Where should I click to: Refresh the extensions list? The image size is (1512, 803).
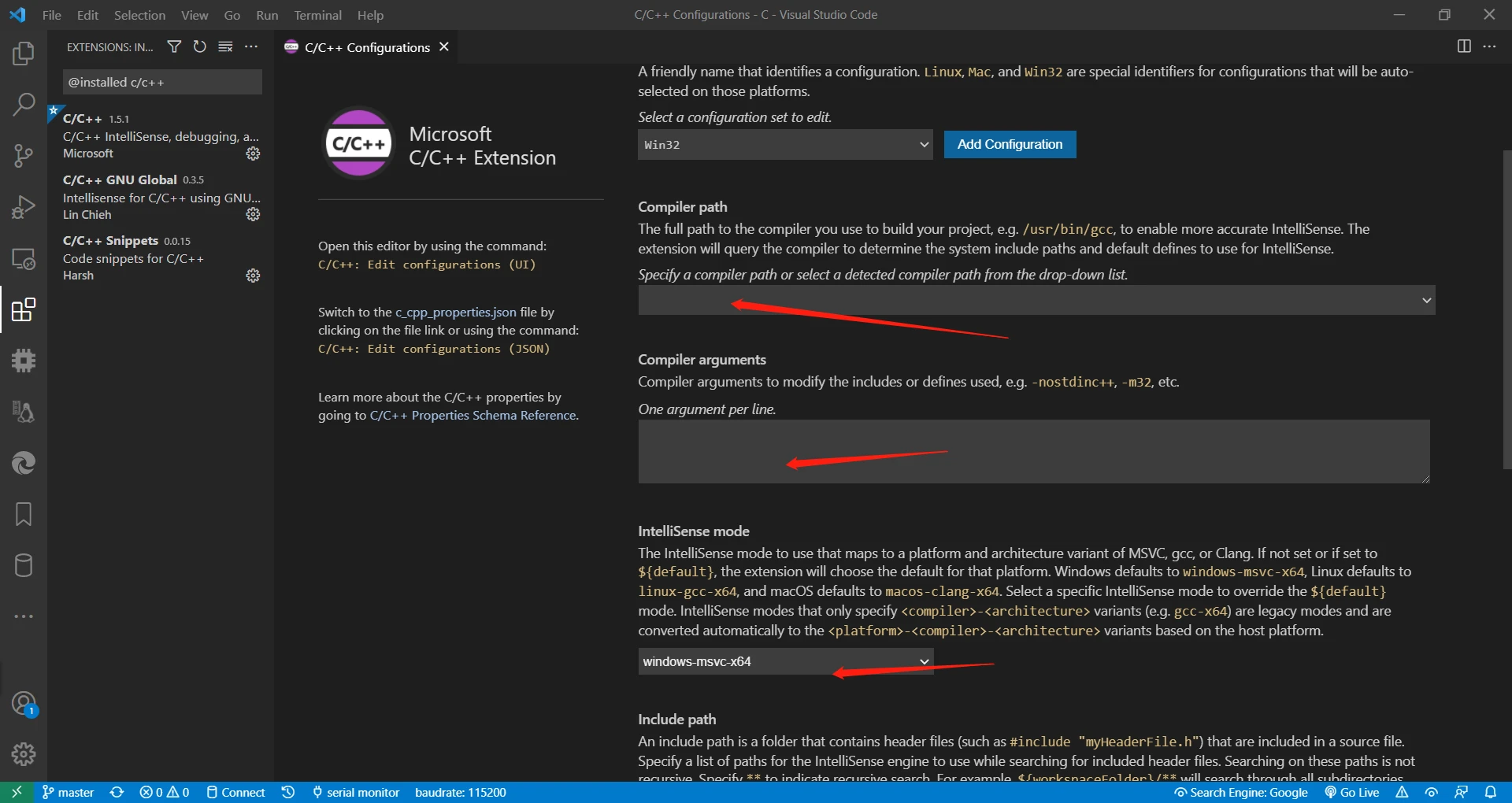click(200, 47)
